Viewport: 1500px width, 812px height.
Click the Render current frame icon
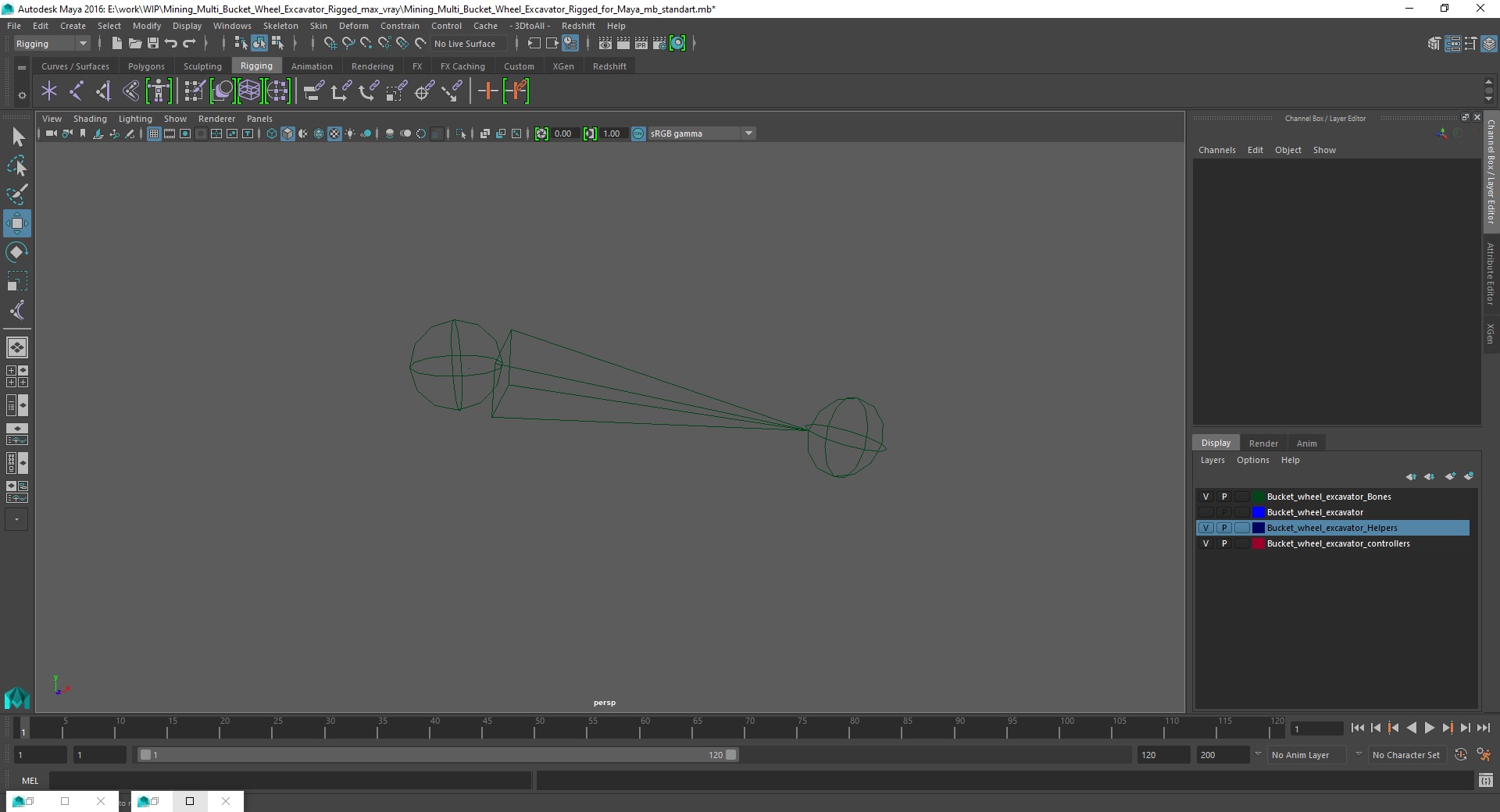point(623,44)
